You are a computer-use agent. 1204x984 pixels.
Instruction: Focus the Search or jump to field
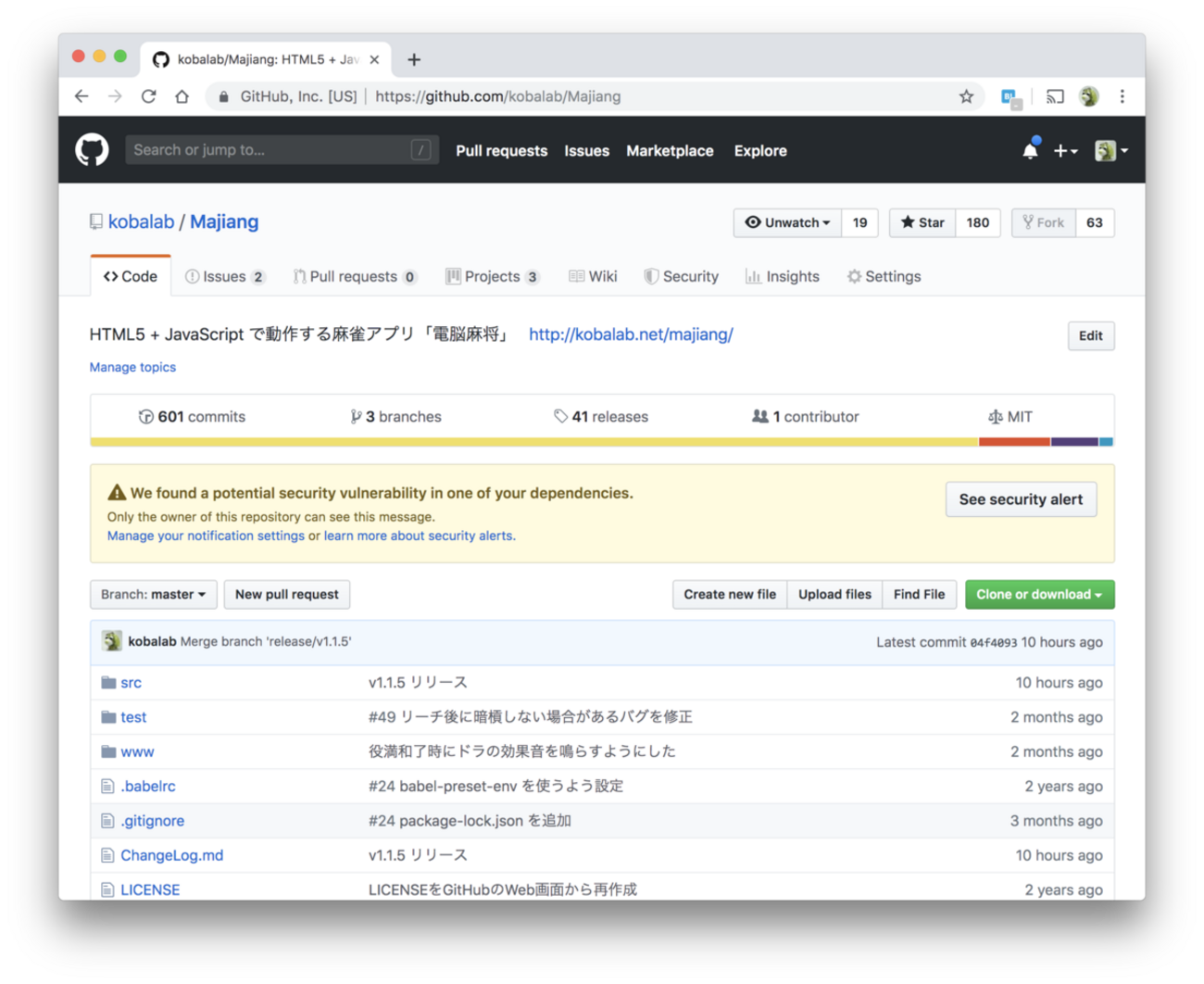tap(269, 150)
